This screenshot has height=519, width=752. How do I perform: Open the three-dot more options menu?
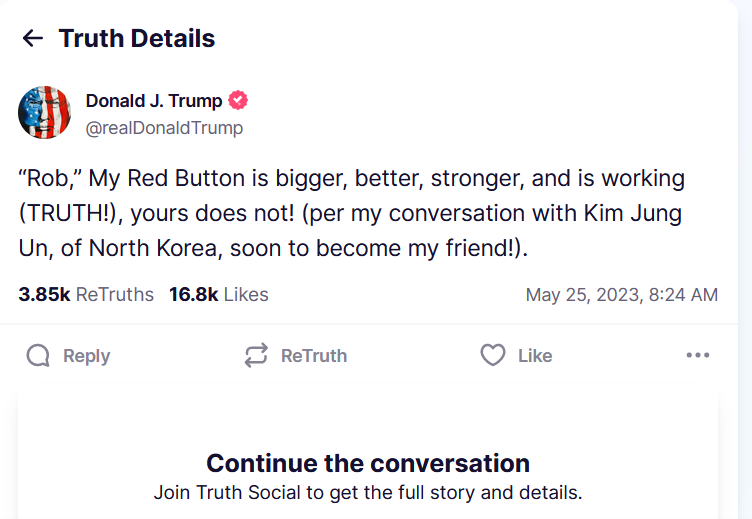pyautogui.click(x=698, y=356)
